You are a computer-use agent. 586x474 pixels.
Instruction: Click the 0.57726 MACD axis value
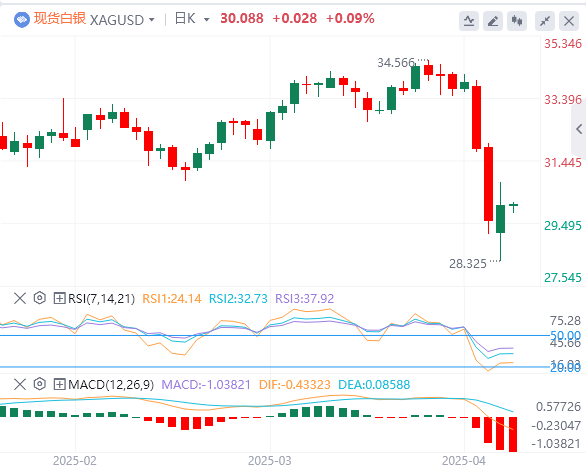[x=558, y=407]
